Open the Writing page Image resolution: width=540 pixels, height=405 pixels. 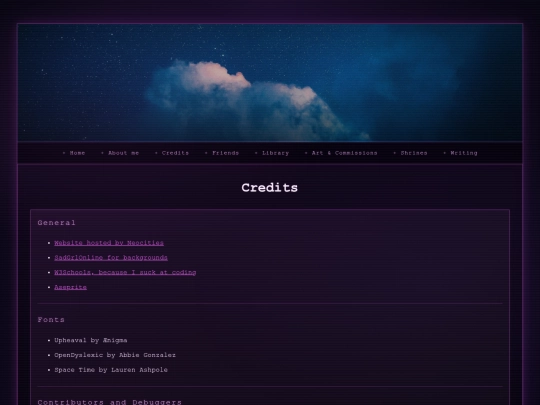(x=464, y=153)
